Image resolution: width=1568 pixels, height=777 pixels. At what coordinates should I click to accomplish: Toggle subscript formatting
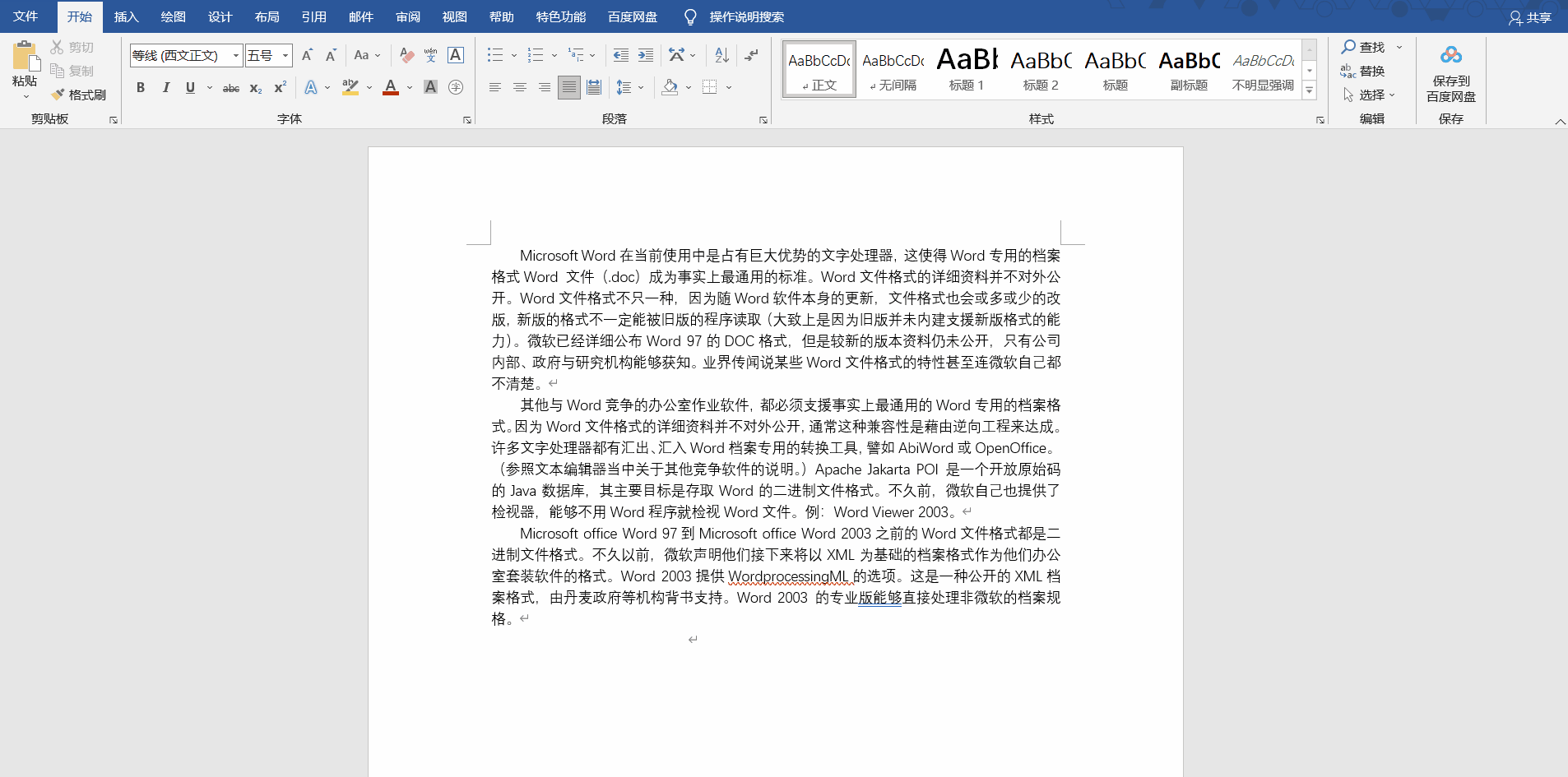click(x=256, y=87)
